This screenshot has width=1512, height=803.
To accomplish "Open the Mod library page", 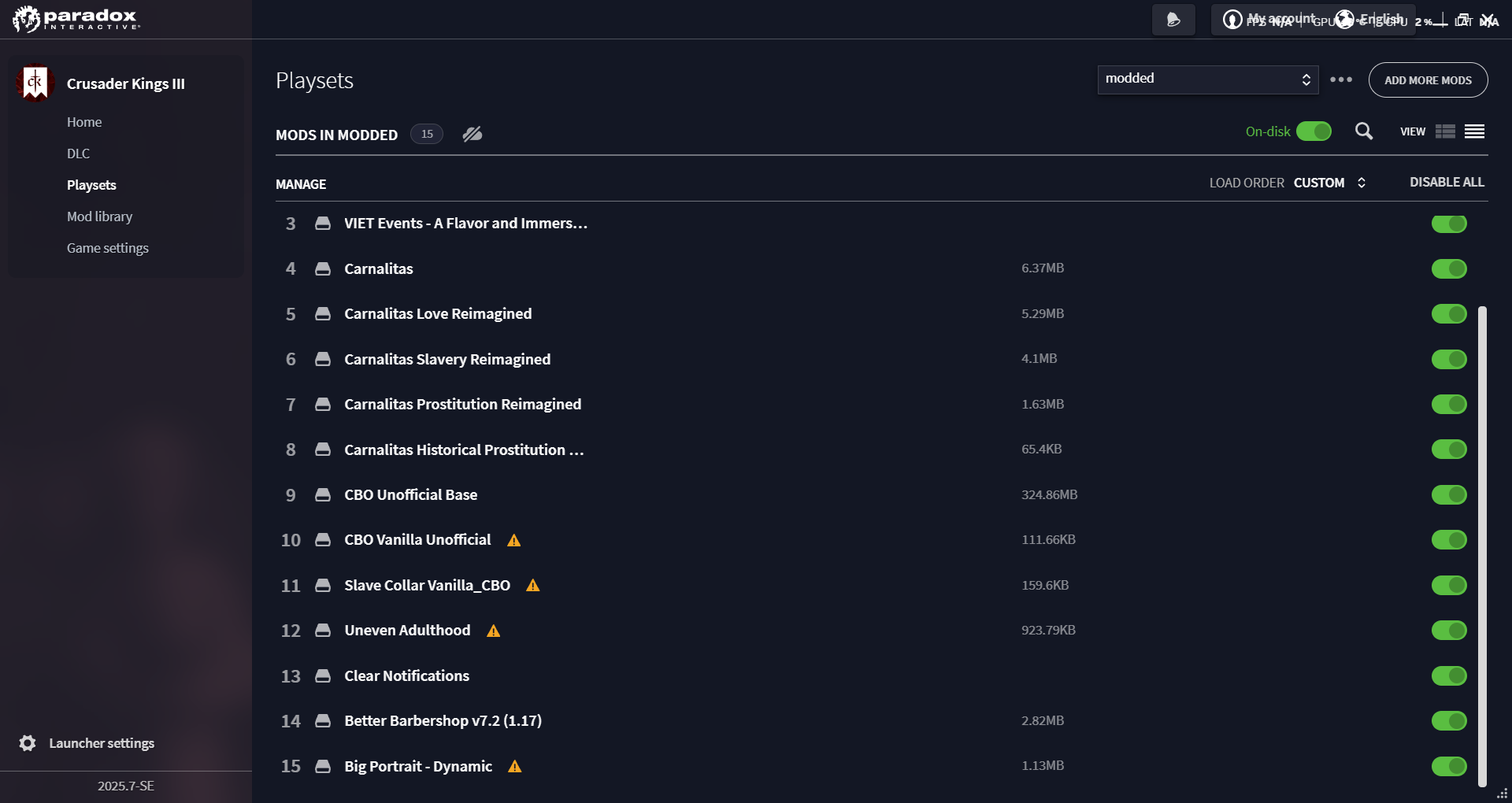I will click(x=99, y=216).
